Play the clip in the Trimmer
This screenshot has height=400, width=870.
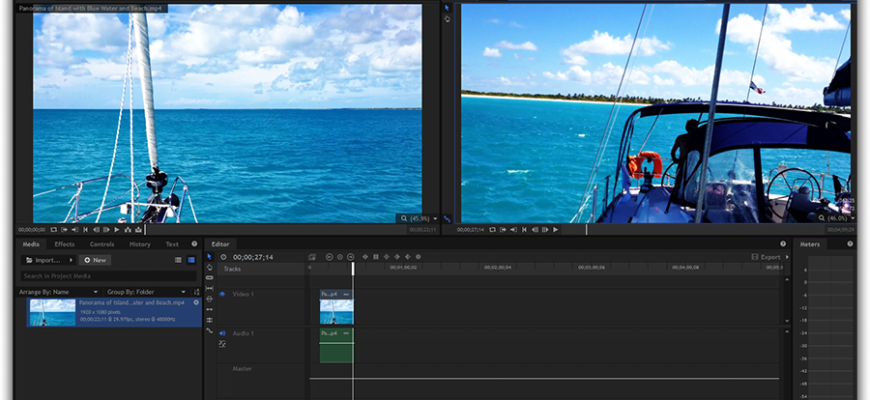click(117, 230)
